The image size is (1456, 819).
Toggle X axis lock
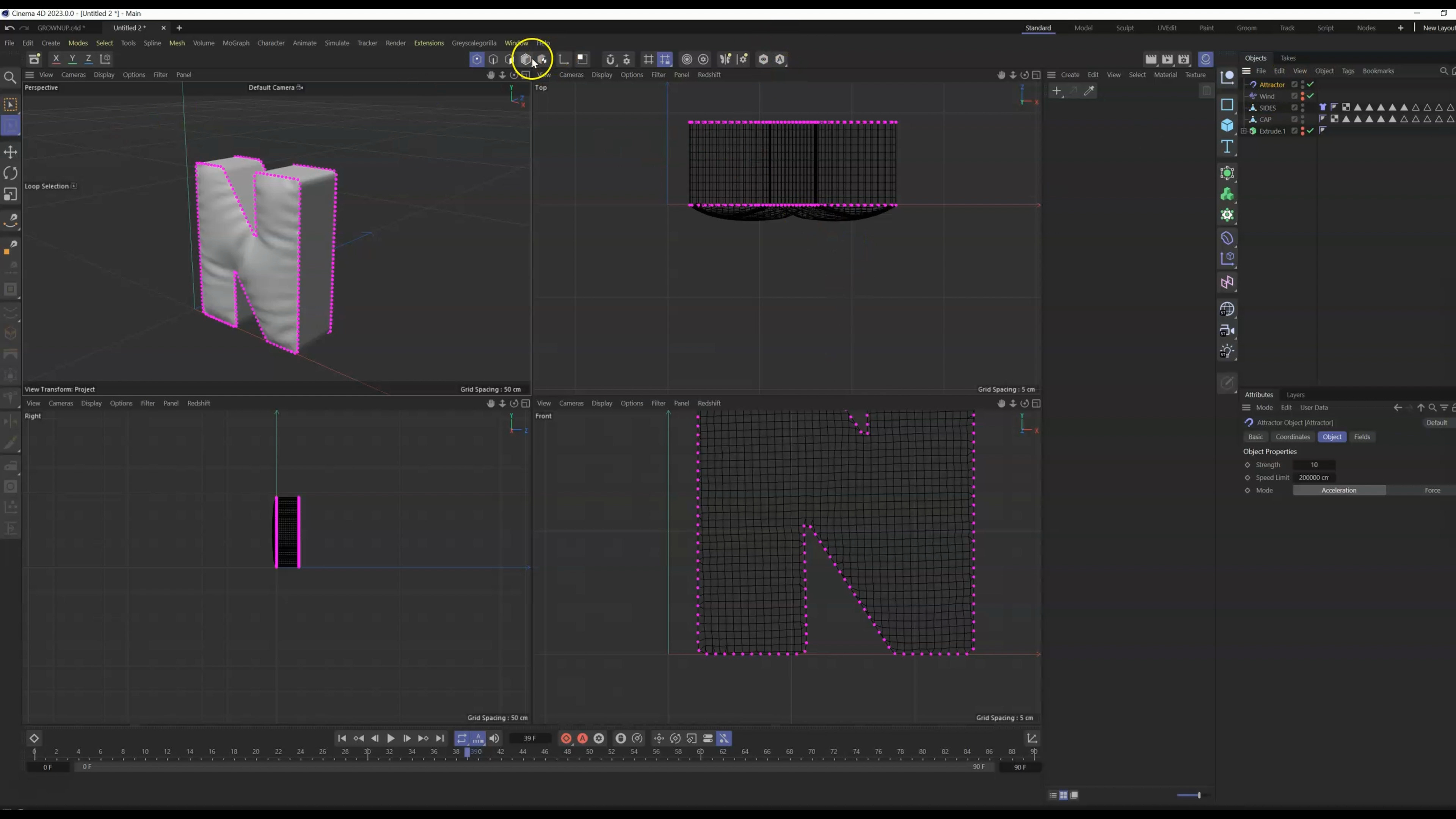(56, 59)
